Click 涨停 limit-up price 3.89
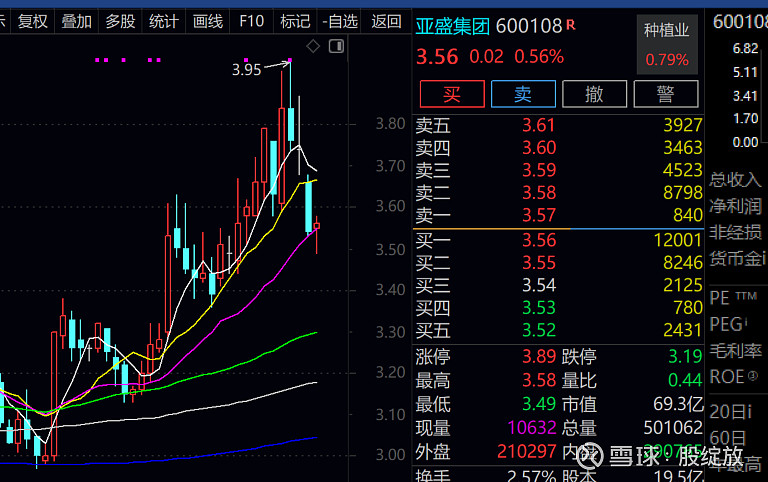 pos(539,357)
